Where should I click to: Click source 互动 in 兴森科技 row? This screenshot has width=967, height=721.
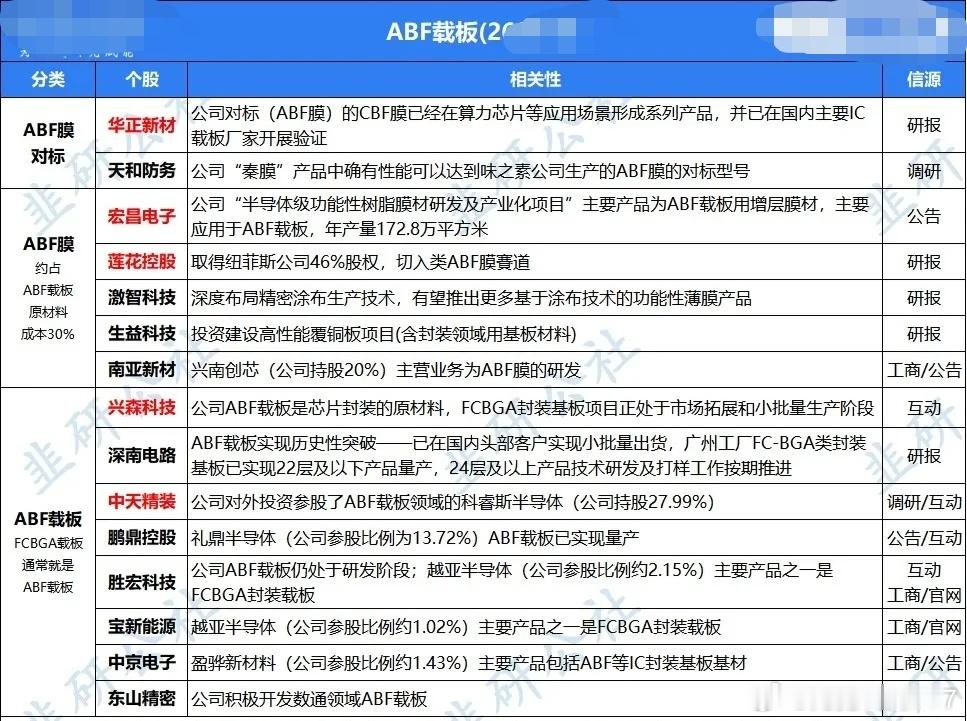pos(923,408)
